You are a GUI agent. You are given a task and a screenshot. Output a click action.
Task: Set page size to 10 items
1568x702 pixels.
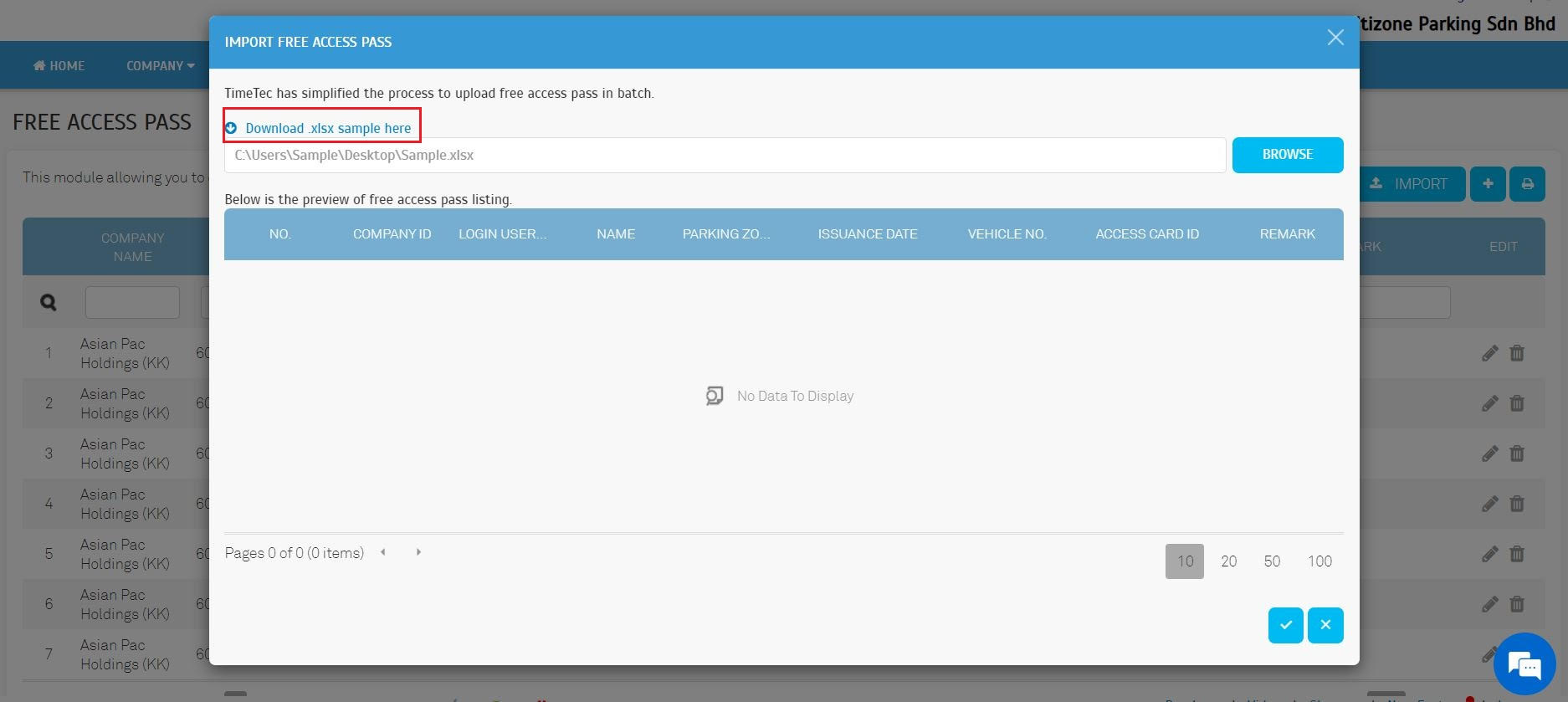[x=1184, y=561]
